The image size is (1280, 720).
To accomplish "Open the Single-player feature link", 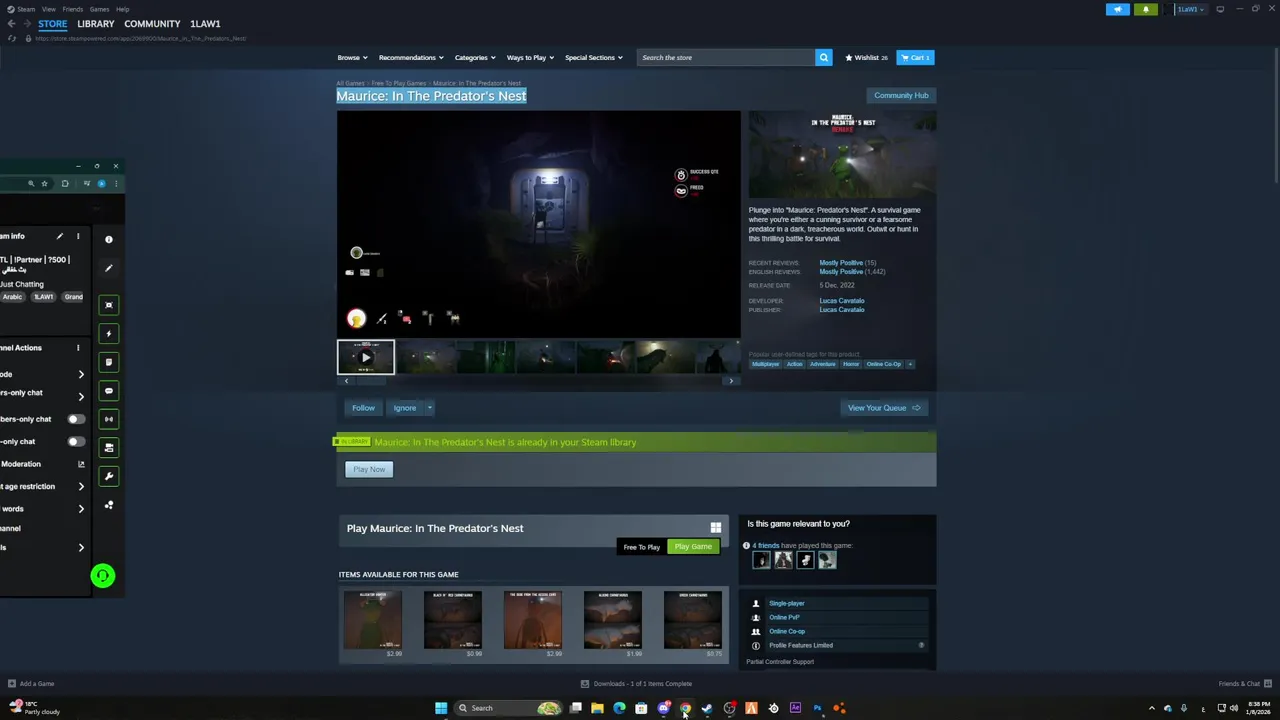I will (786, 603).
